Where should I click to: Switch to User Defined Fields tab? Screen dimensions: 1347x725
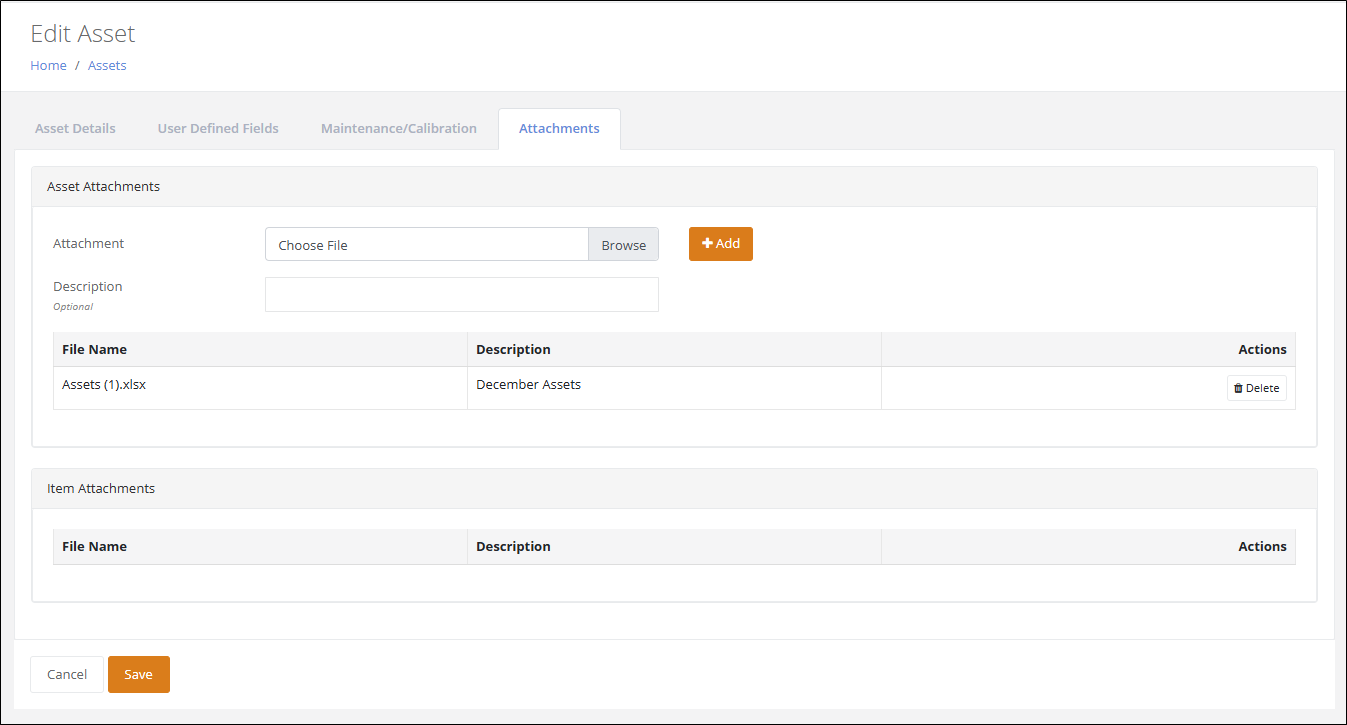(218, 128)
